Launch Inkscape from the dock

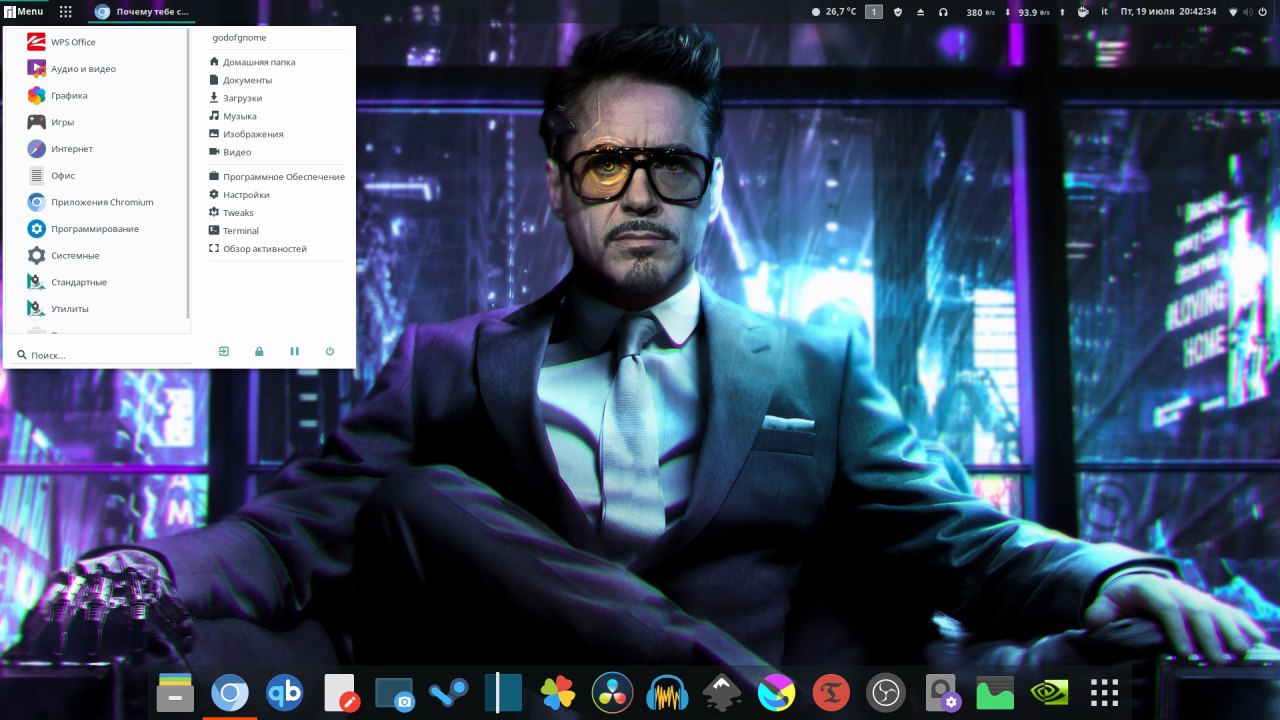tap(722, 692)
